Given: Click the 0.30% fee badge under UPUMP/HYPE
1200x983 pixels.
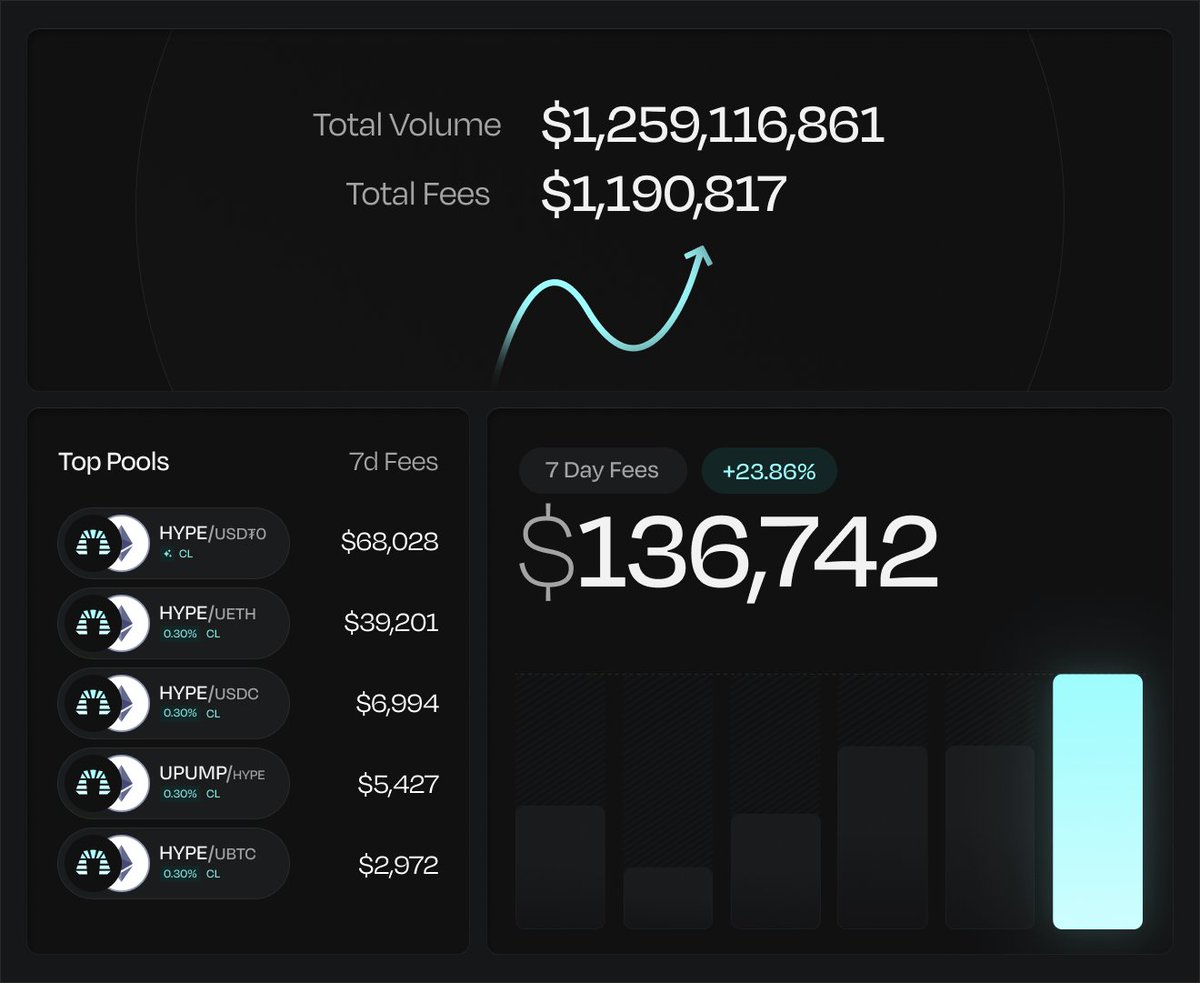Looking at the screenshot, I should 180,794.
